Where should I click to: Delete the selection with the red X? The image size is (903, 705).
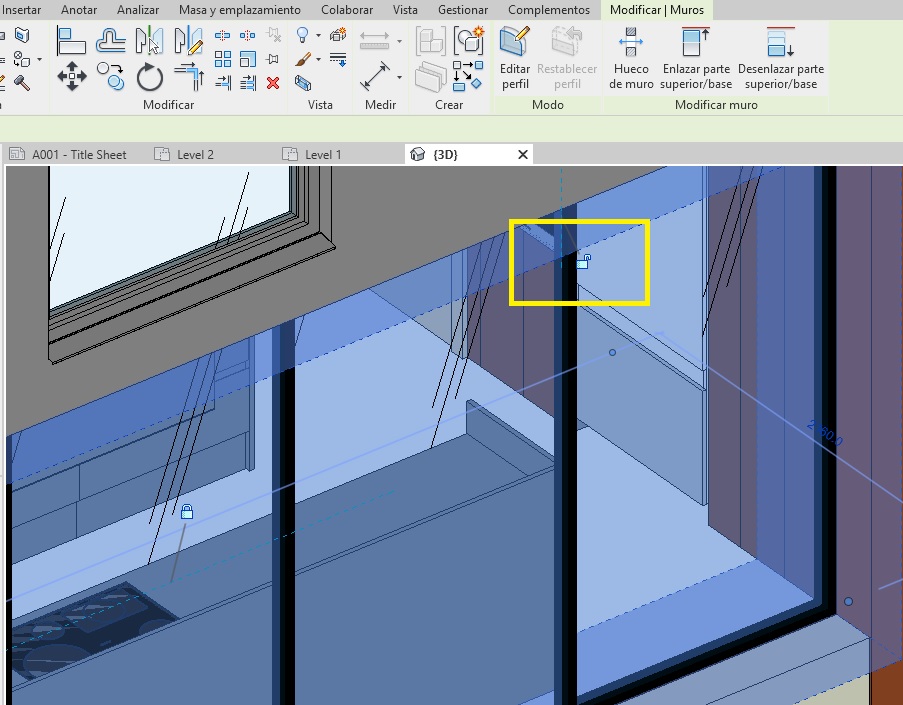(x=272, y=83)
